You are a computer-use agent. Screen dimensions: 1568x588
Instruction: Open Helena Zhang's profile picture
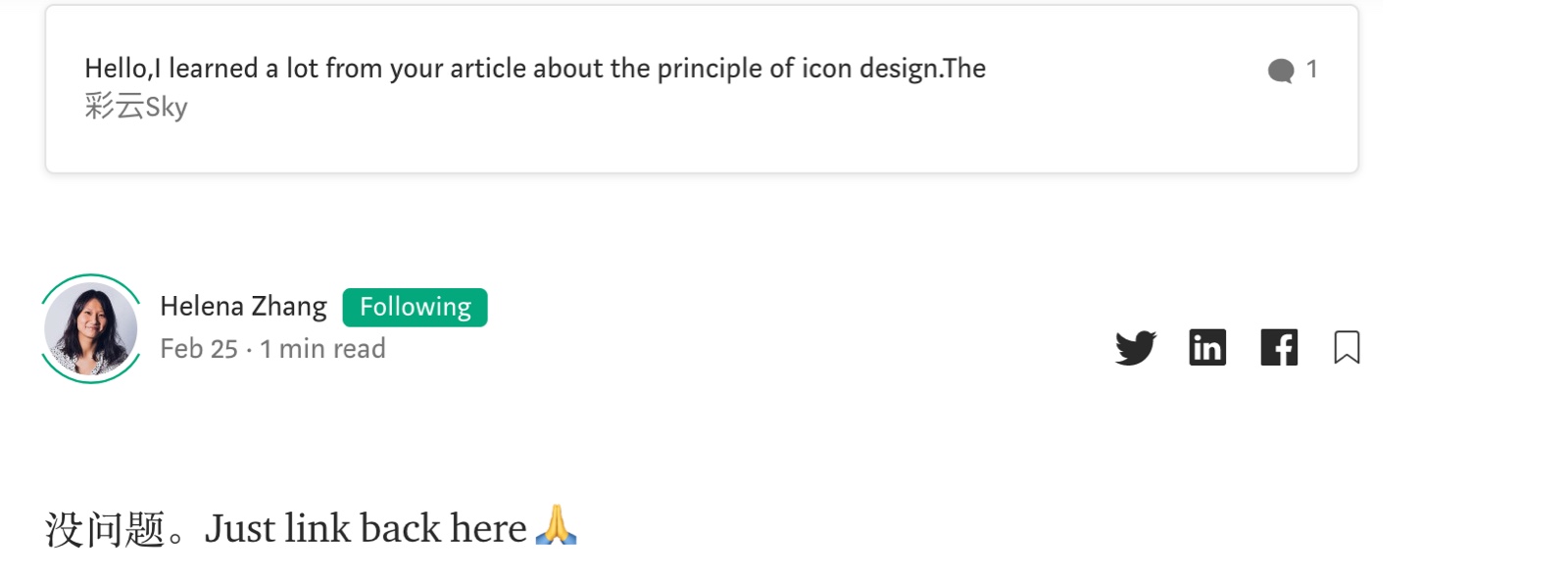tap(91, 329)
